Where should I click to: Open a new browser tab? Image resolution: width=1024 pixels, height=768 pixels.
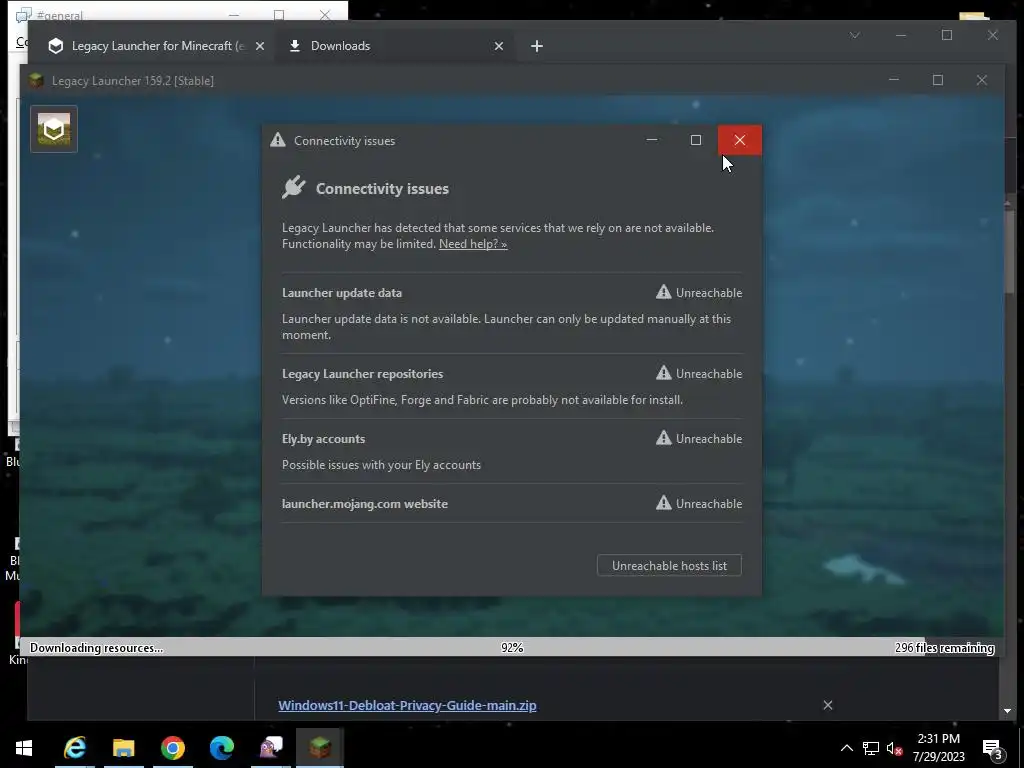click(x=537, y=46)
